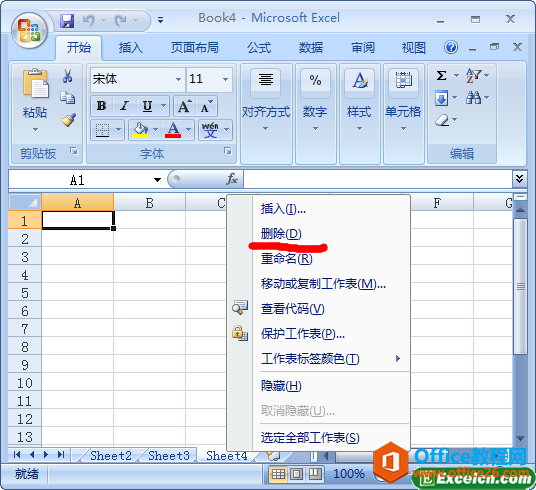
Task: Click the Clear eraser icon
Action: point(442,120)
